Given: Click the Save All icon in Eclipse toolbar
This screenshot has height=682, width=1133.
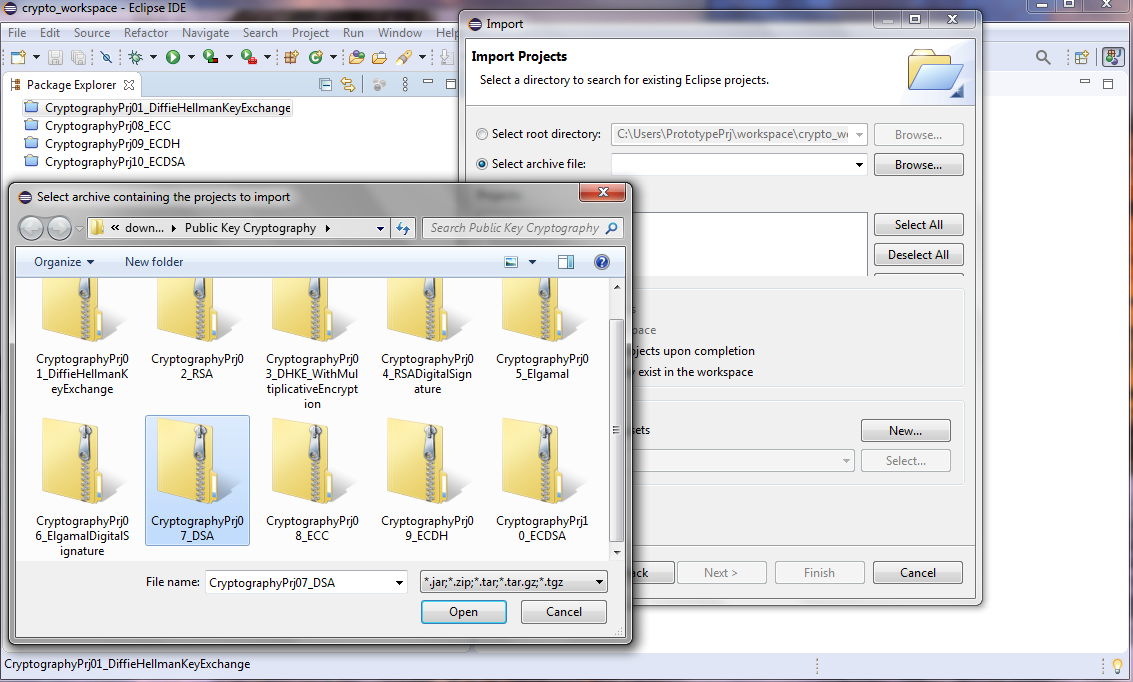Looking at the screenshot, I should point(78,57).
